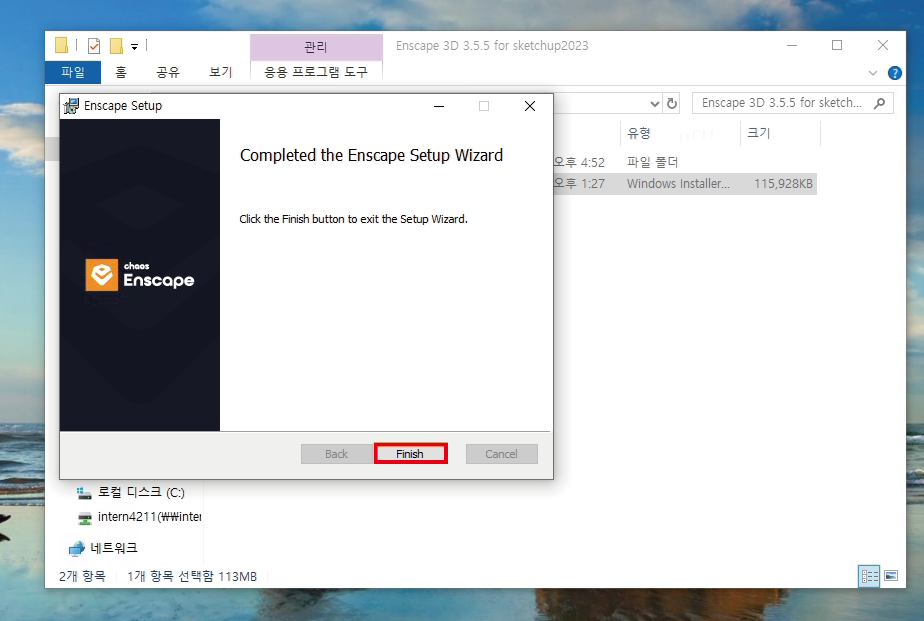The width and height of the screenshot is (924, 621).
Task: Close the Enscape Setup dialog
Action: tap(530, 105)
